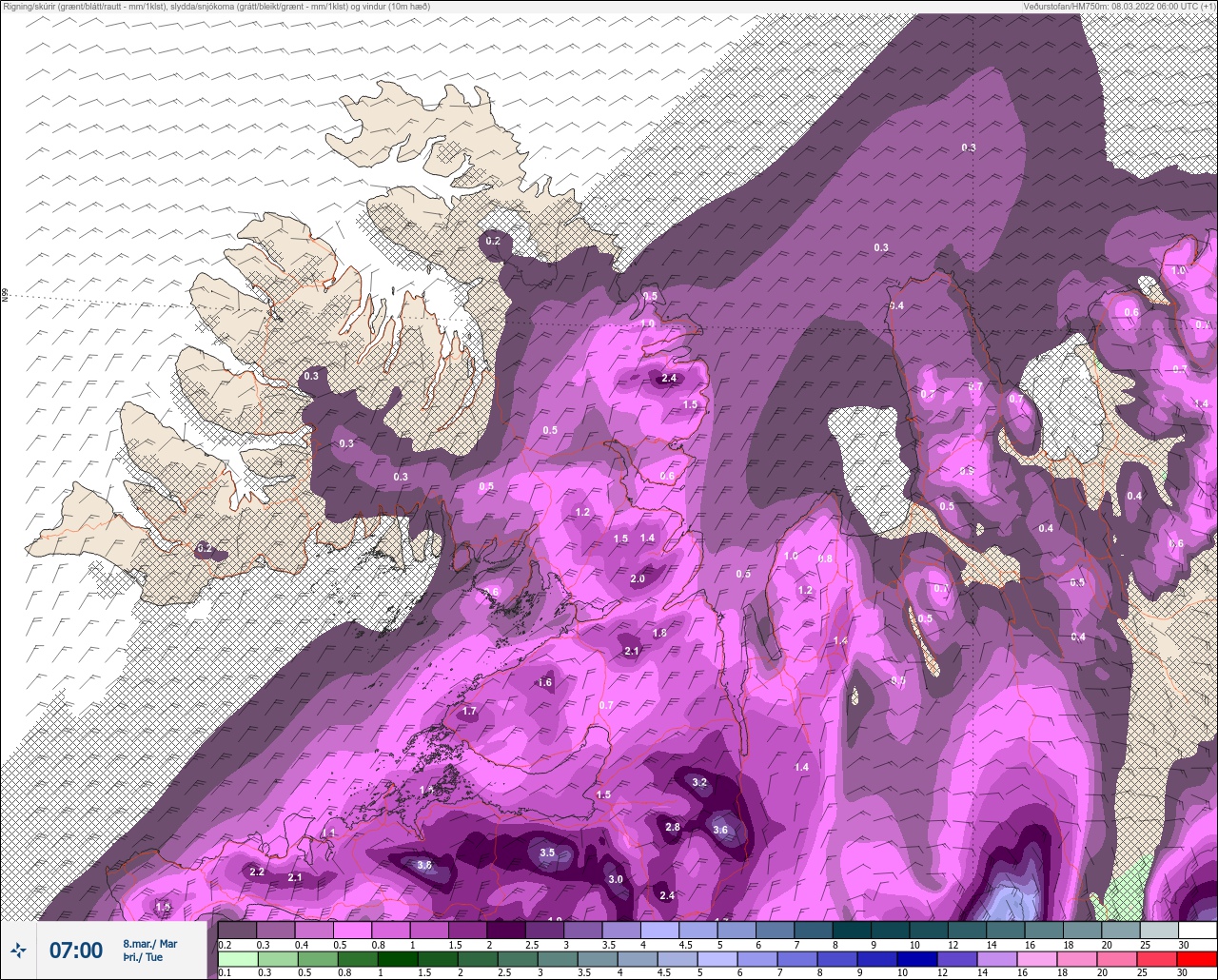Click the compass star icon beside the time
The height and width of the screenshot is (980, 1218).
(x=18, y=950)
